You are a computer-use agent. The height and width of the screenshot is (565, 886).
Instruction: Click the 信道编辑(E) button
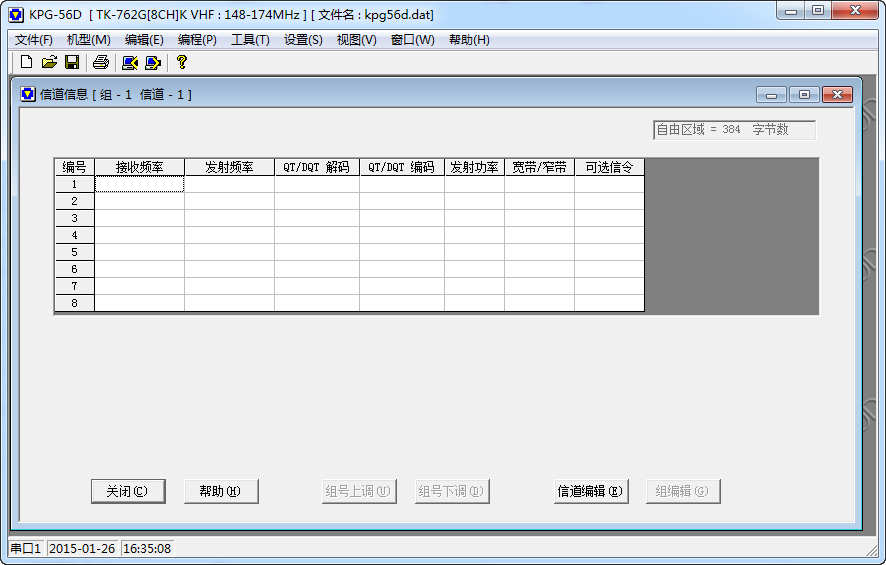pyautogui.click(x=590, y=491)
